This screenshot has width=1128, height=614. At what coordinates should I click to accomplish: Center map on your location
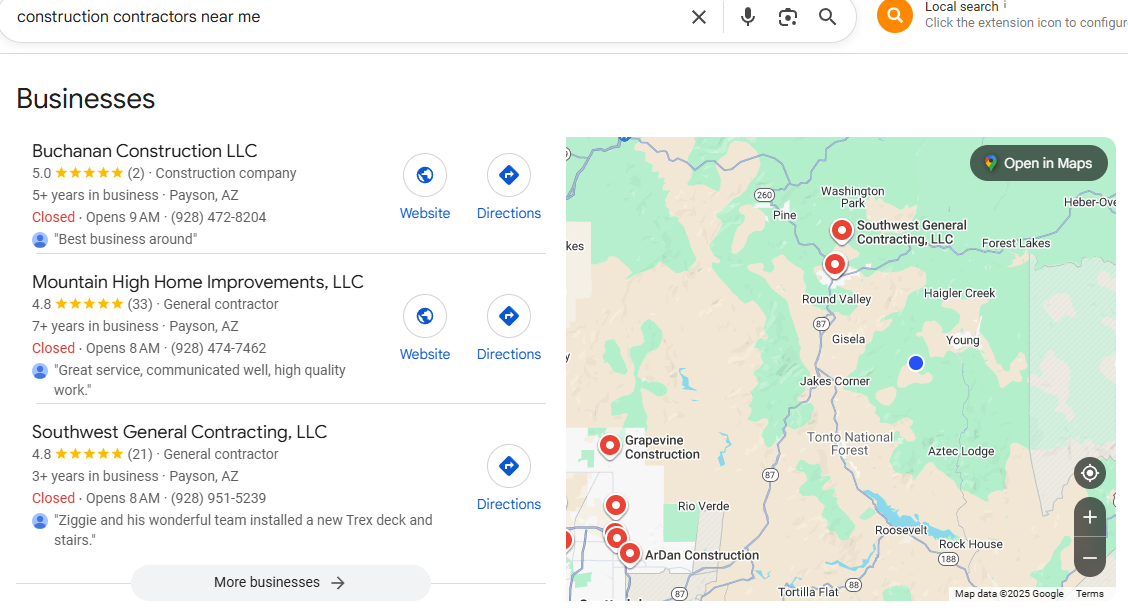[1089, 473]
